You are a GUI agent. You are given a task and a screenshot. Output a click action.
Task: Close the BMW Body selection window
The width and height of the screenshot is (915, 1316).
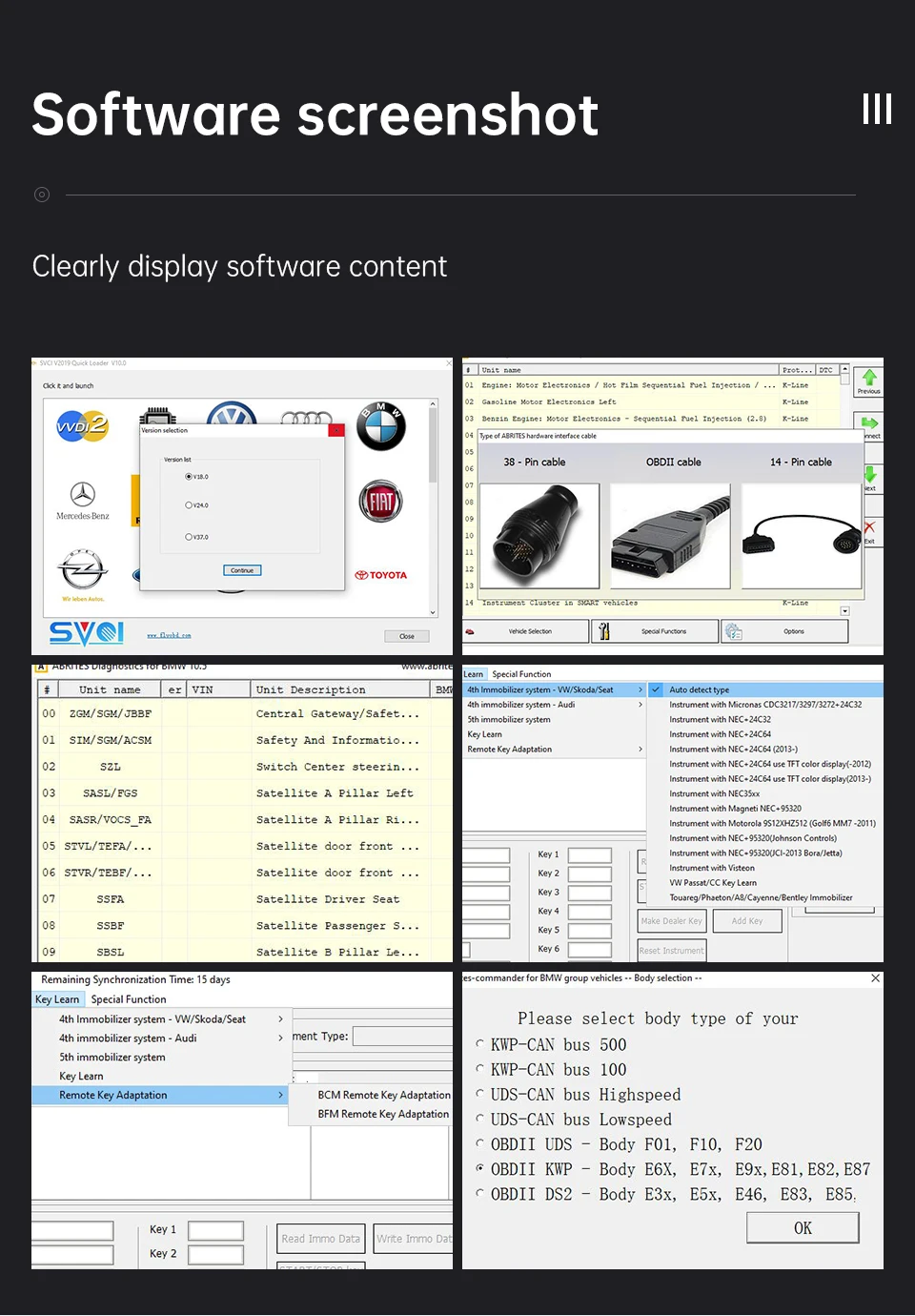tap(875, 978)
